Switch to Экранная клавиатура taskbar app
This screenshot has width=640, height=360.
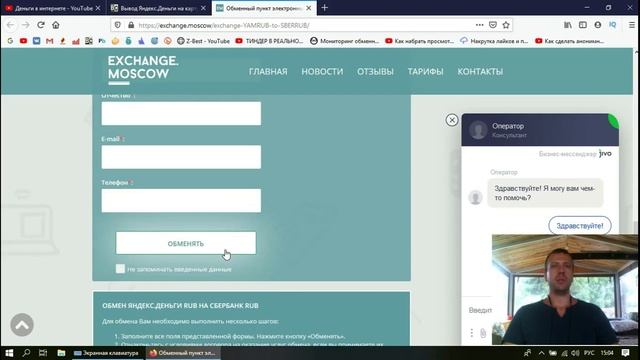107,353
